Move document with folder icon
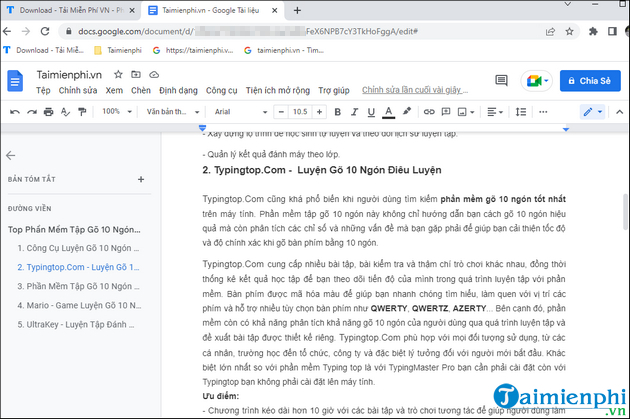Viewport: 630px width, 419px height. click(136, 74)
